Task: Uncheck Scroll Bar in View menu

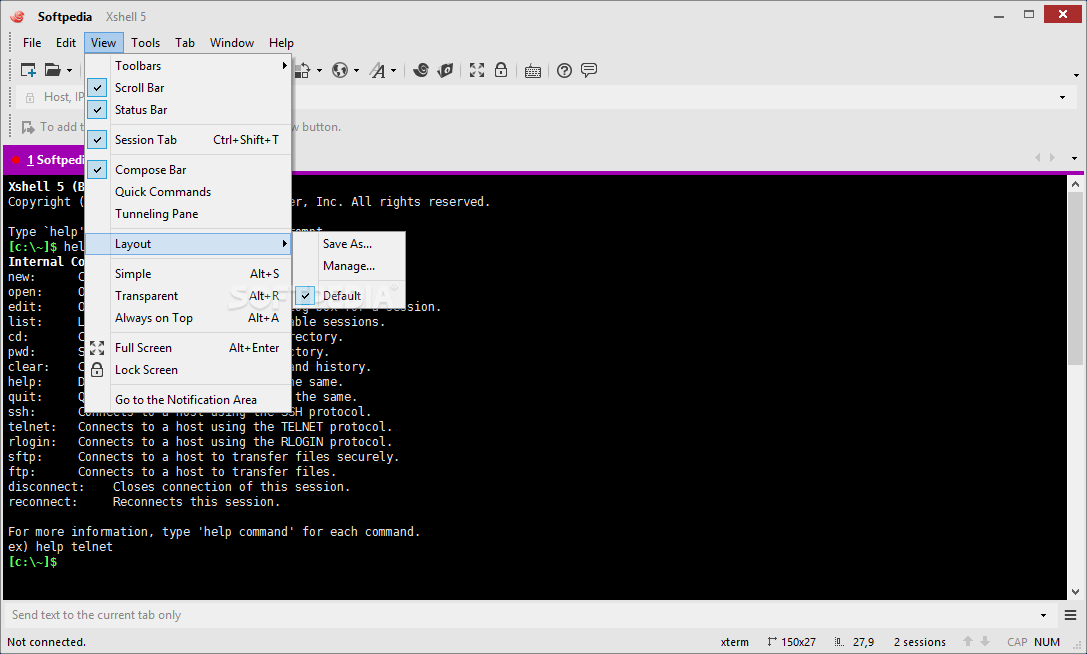Action: [140, 88]
